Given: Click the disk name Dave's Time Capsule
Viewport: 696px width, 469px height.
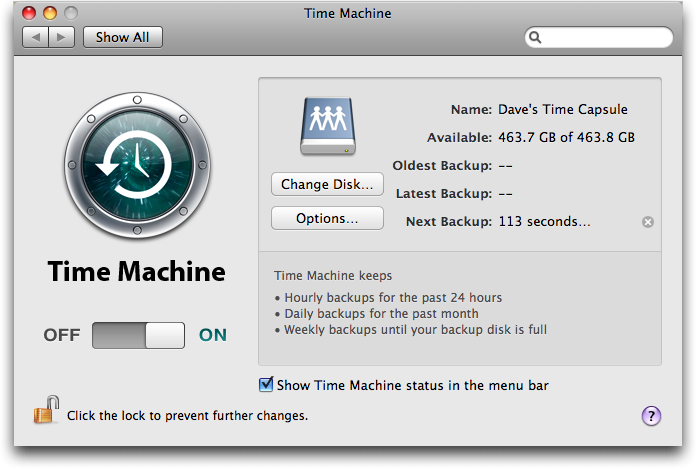Looking at the screenshot, I should coord(563,110).
